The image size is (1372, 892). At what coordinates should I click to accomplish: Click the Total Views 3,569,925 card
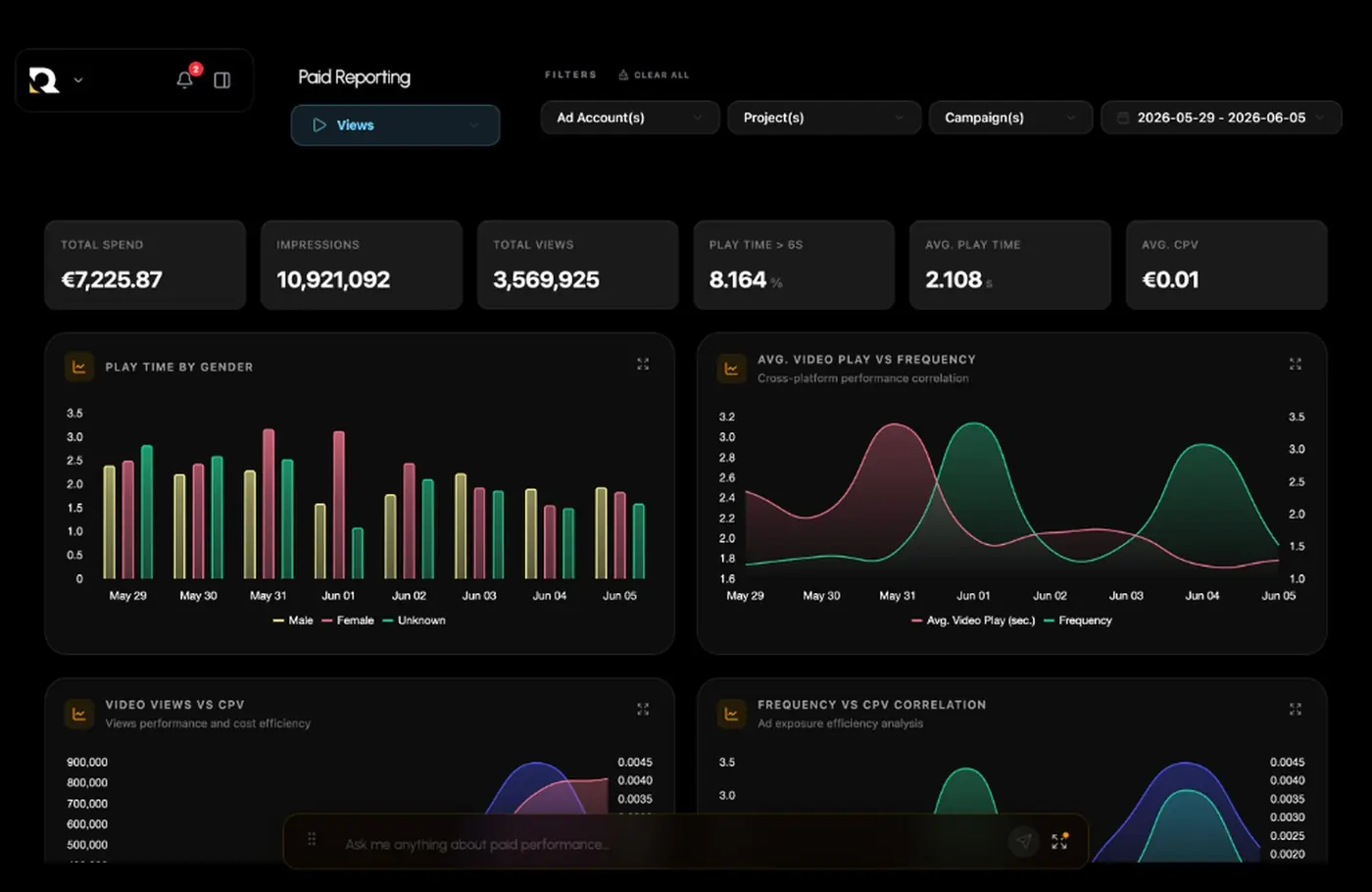click(x=578, y=265)
